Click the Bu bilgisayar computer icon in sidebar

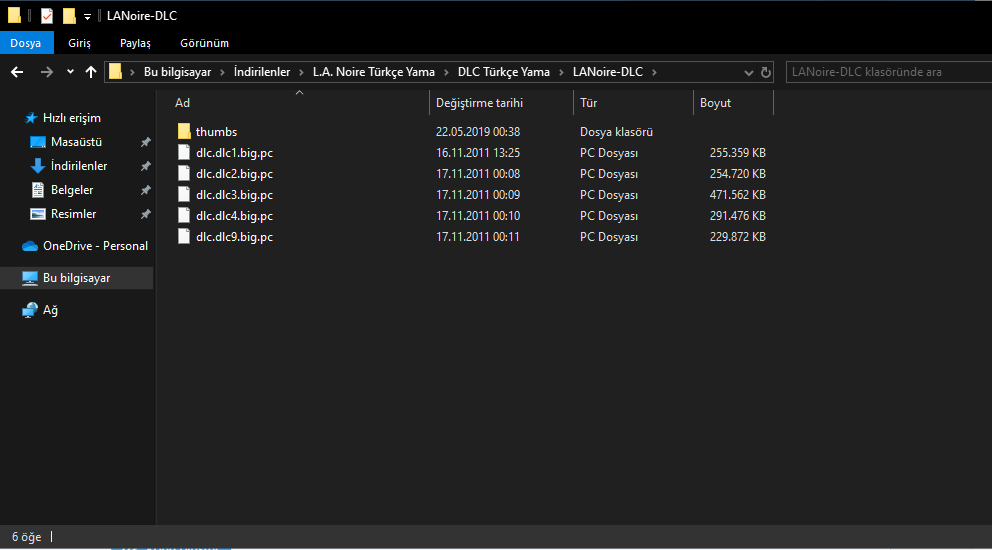pos(30,278)
